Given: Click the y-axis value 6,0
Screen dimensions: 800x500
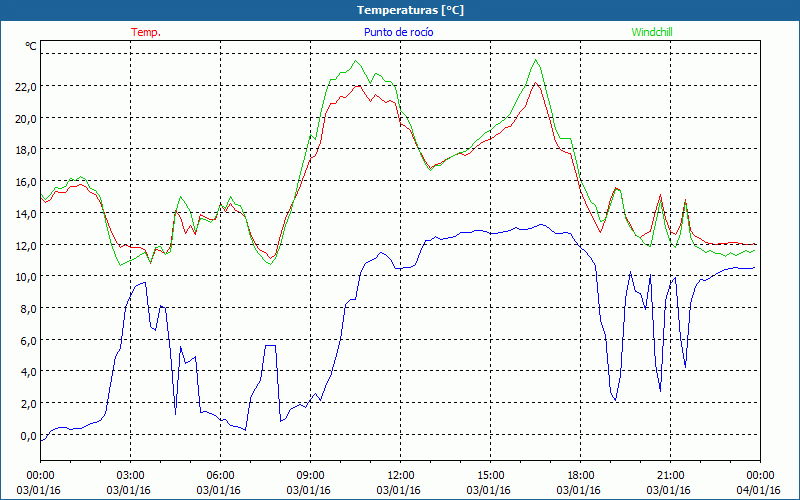Looking at the screenshot, I should (28, 340).
